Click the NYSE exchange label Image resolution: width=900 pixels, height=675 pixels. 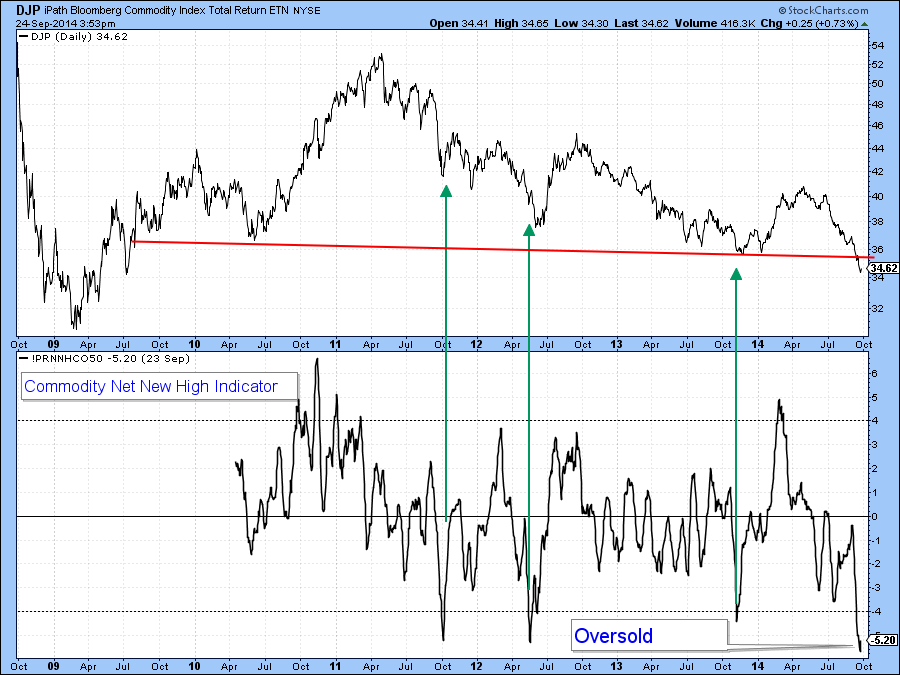[307, 10]
